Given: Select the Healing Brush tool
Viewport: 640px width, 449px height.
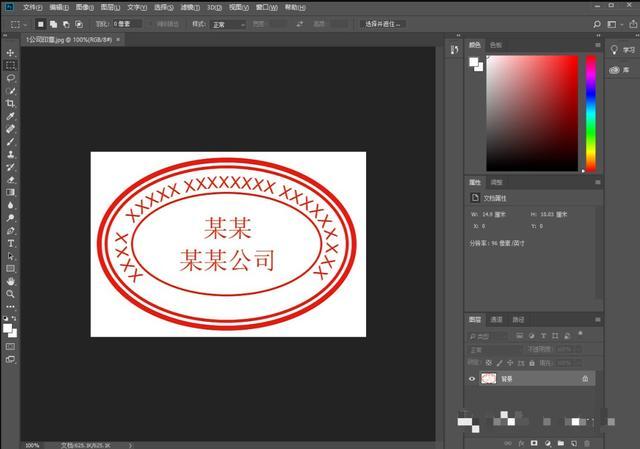Looking at the screenshot, I should point(11,129).
